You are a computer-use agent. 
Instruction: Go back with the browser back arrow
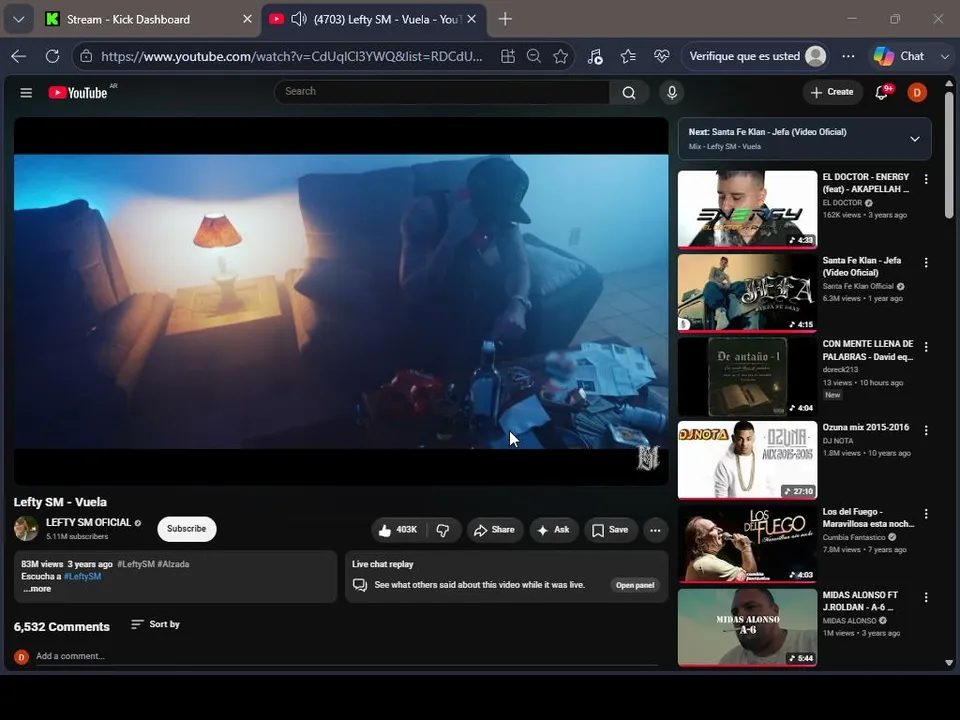tap(18, 56)
